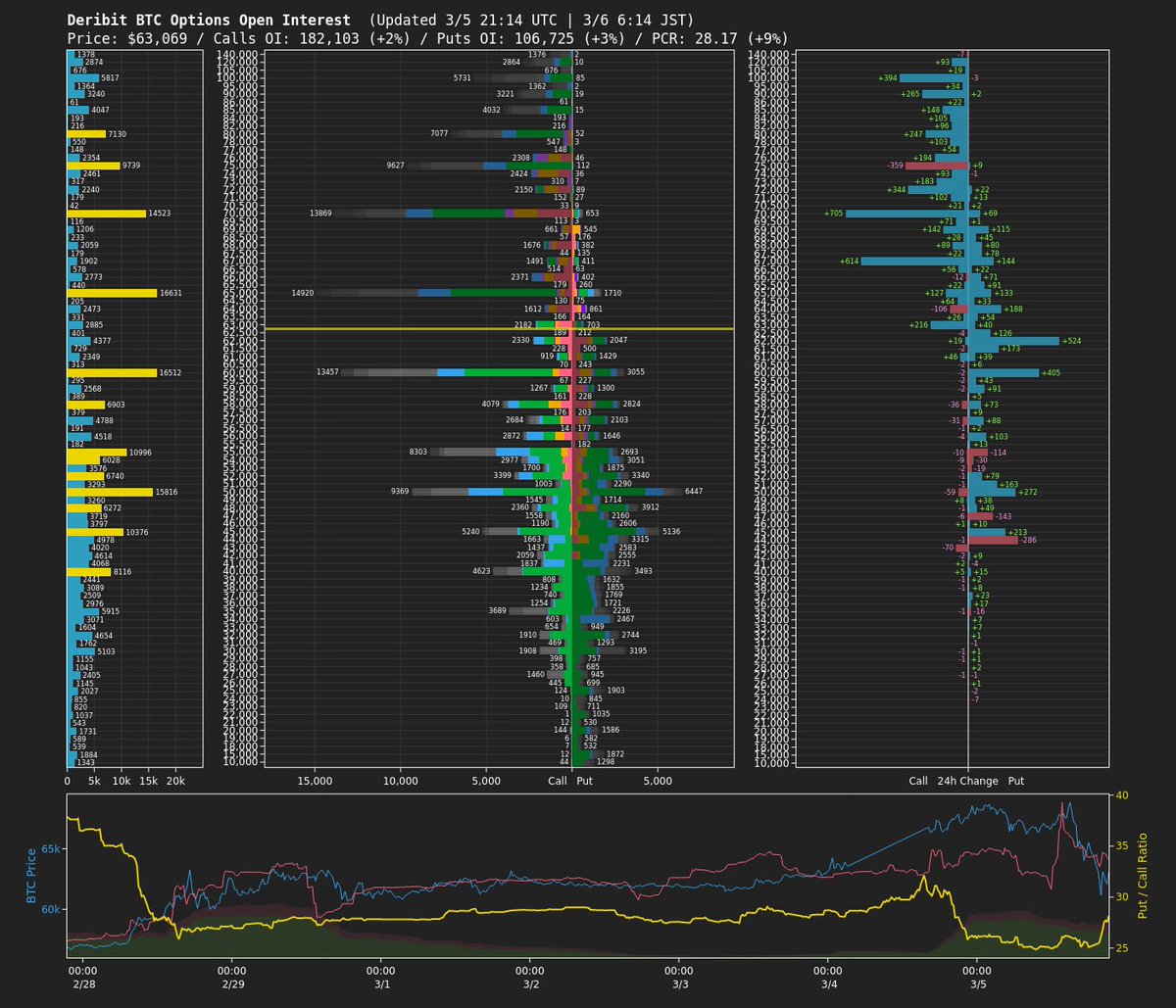Click the 60k BTC price tick
The image size is (1176, 1008).
(51, 910)
